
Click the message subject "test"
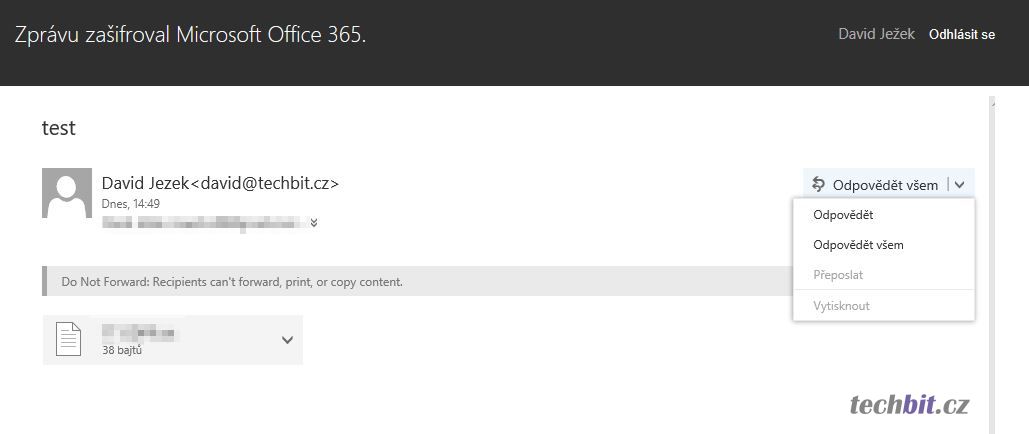(59, 128)
